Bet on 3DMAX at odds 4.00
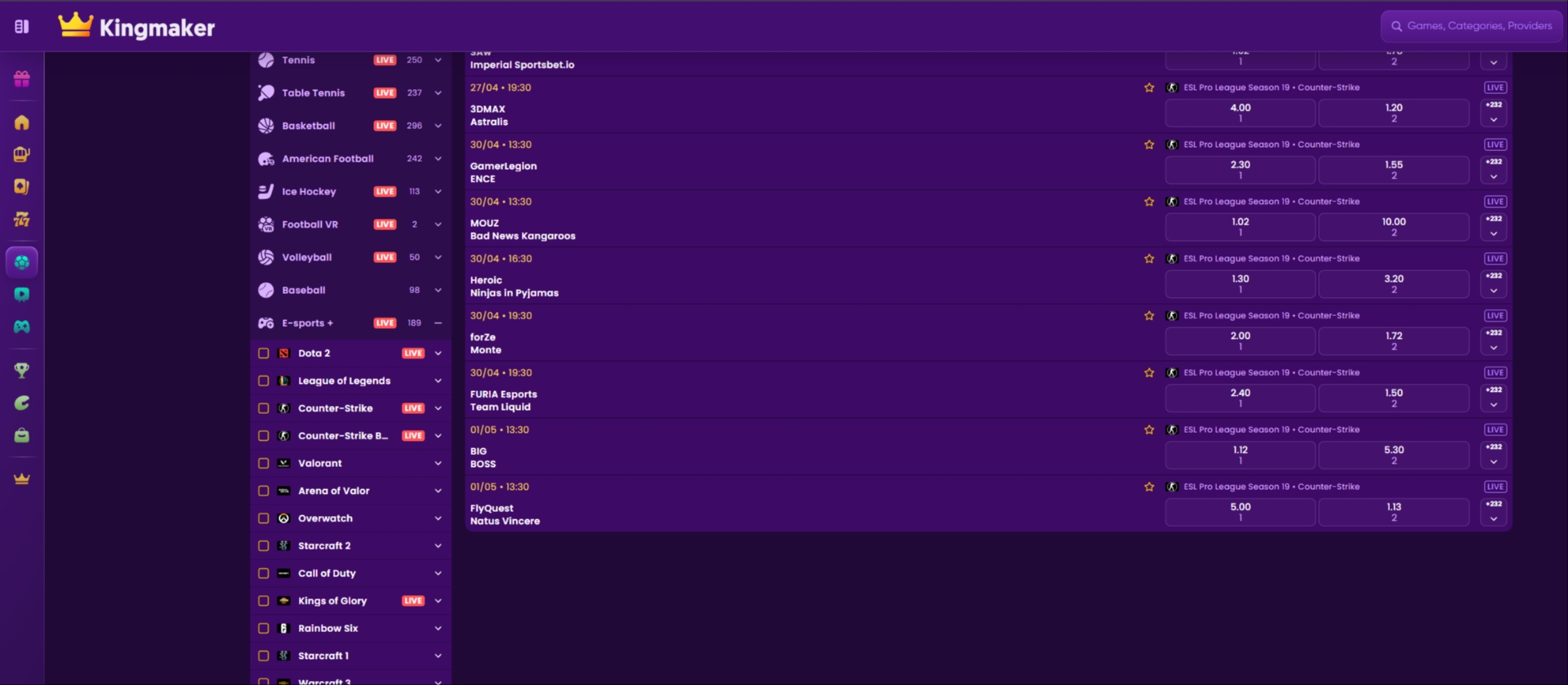The width and height of the screenshot is (1568, 685). coord(1241,113)
